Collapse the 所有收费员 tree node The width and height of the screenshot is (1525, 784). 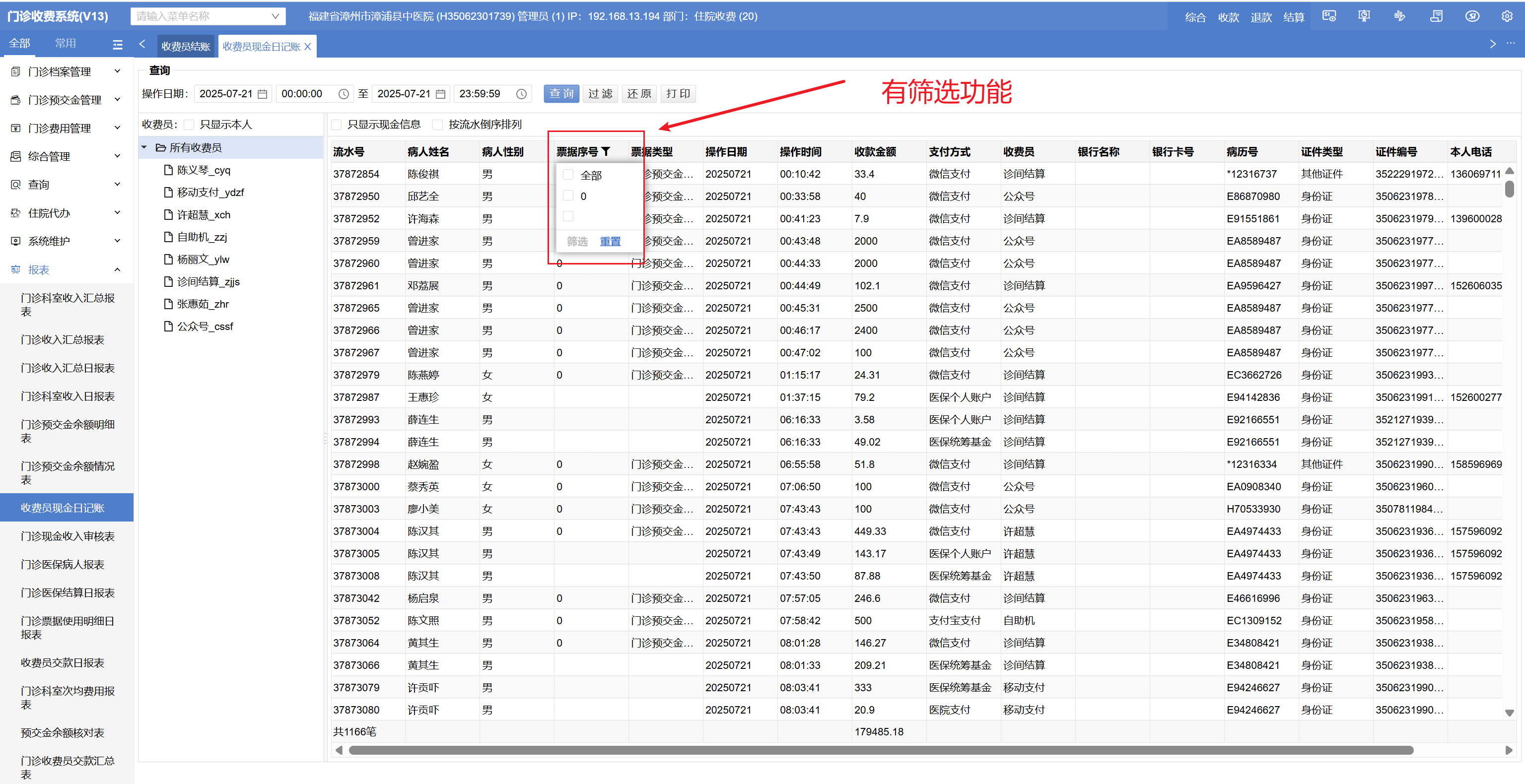click(x=144, y=147)
